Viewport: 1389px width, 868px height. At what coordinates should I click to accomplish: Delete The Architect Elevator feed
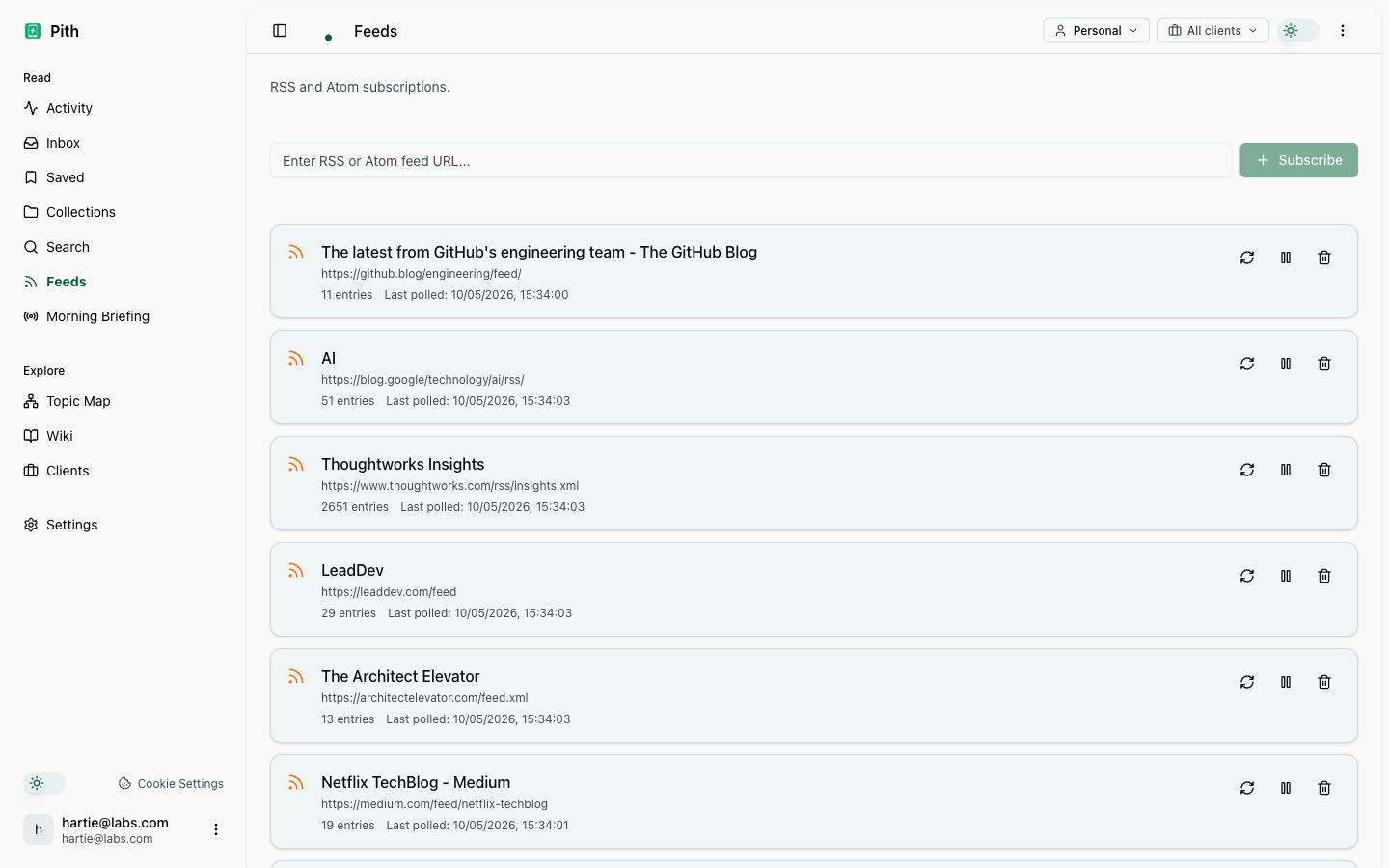point(1324,682)
